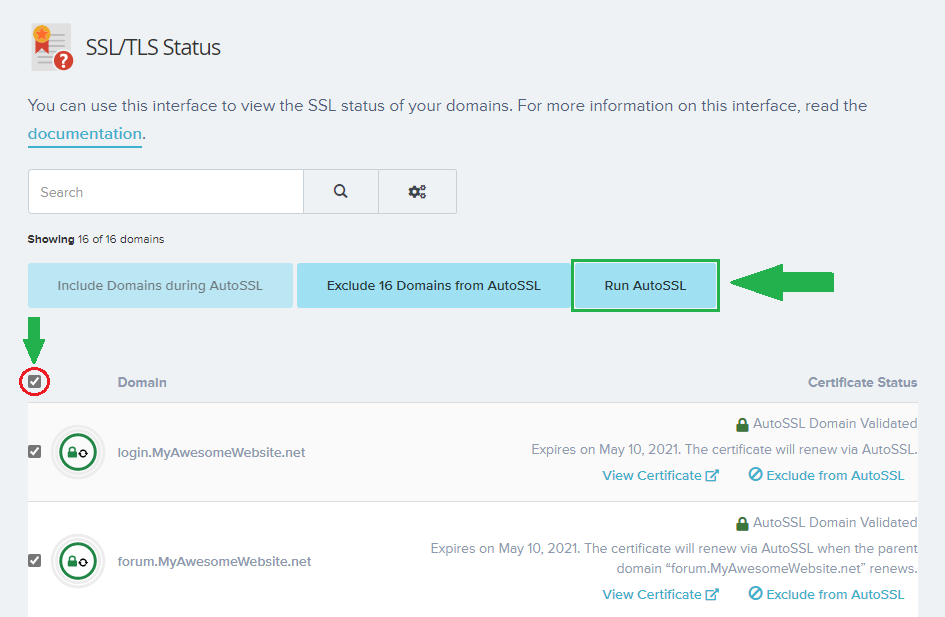This screenshot has width=945, height=617.
Task: Click green padlock in forum domain's validated status
Action: click(742, 523)
